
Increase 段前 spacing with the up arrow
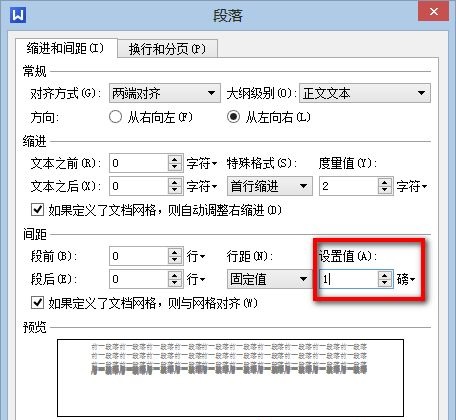[175, 252]
